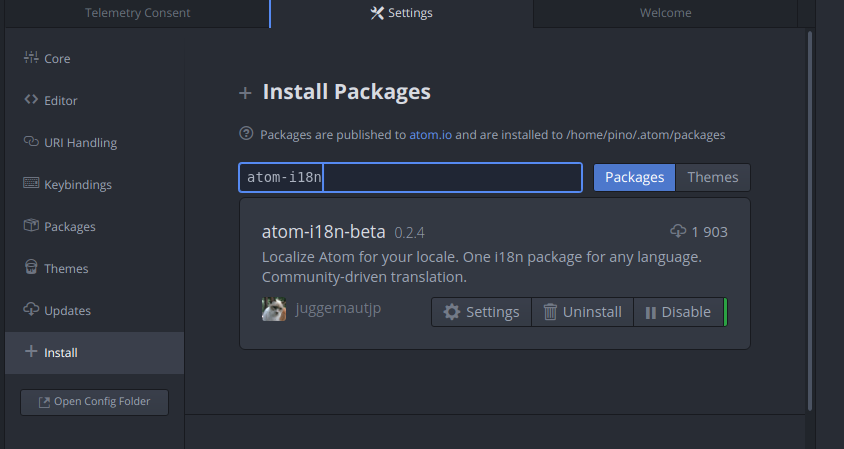Click the plus icon beside Install Packages heading

[245, 93]
